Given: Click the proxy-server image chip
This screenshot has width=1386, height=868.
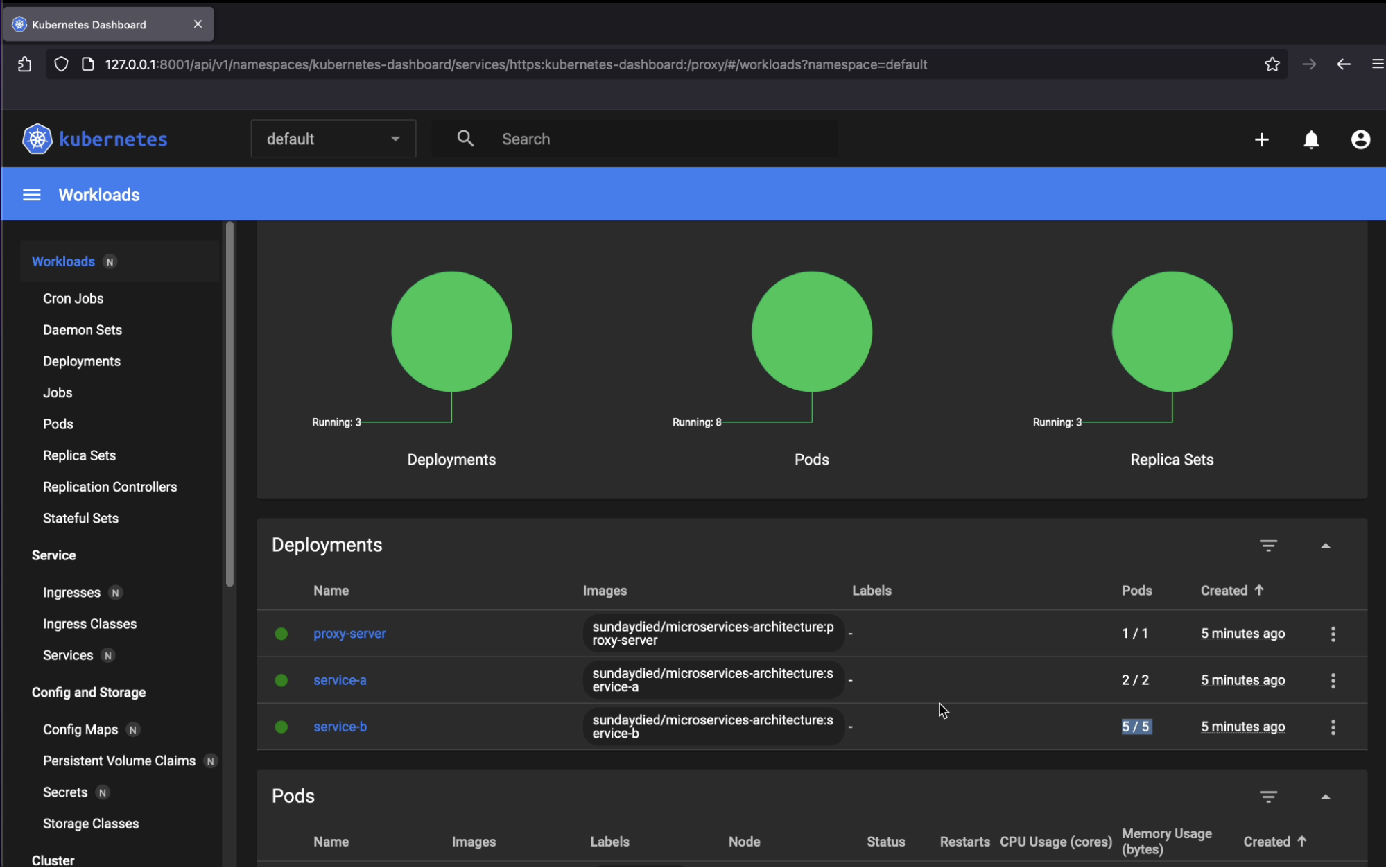Looking at the screenshot, I should click(x=713, y=634).
